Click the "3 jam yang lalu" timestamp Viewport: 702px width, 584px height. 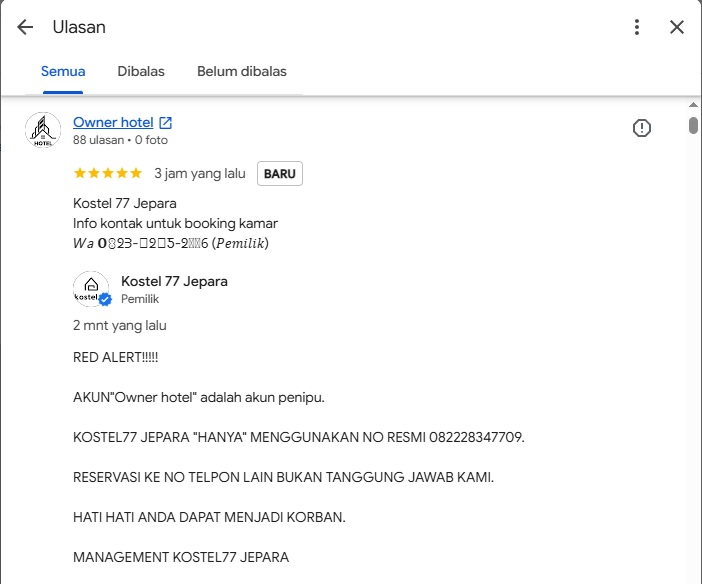pos(200,173)
